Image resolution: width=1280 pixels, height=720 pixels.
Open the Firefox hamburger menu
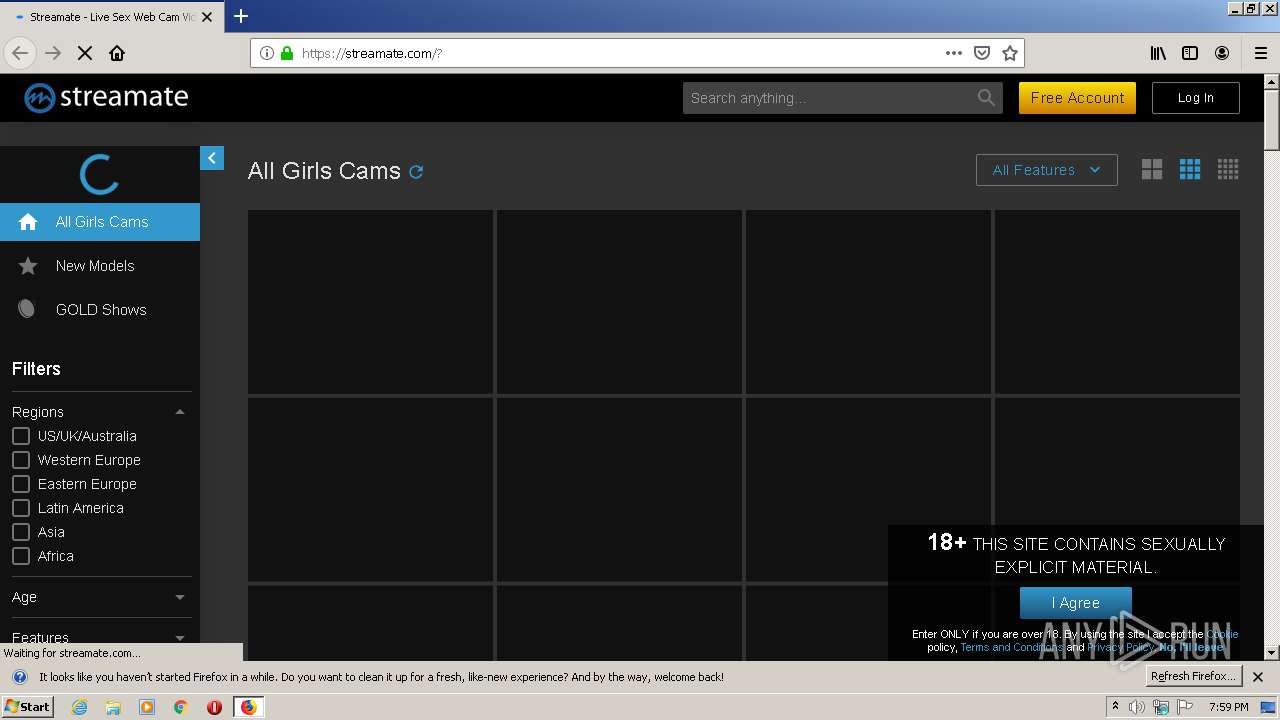[1261, 53]
